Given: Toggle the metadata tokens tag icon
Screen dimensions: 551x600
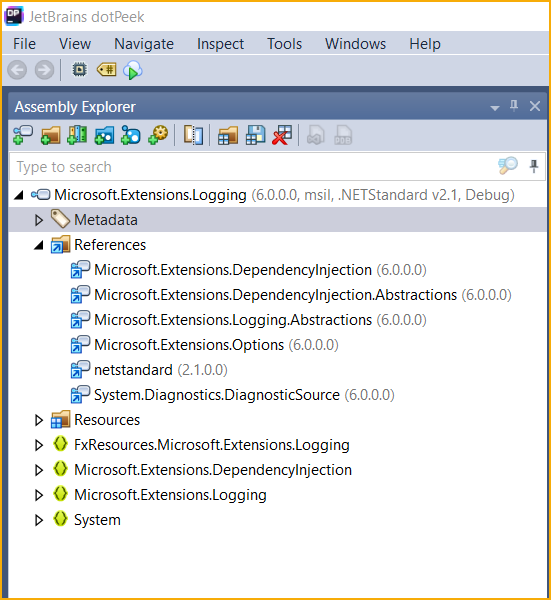Looking at the screenshot, I should [x=107, y=70].
